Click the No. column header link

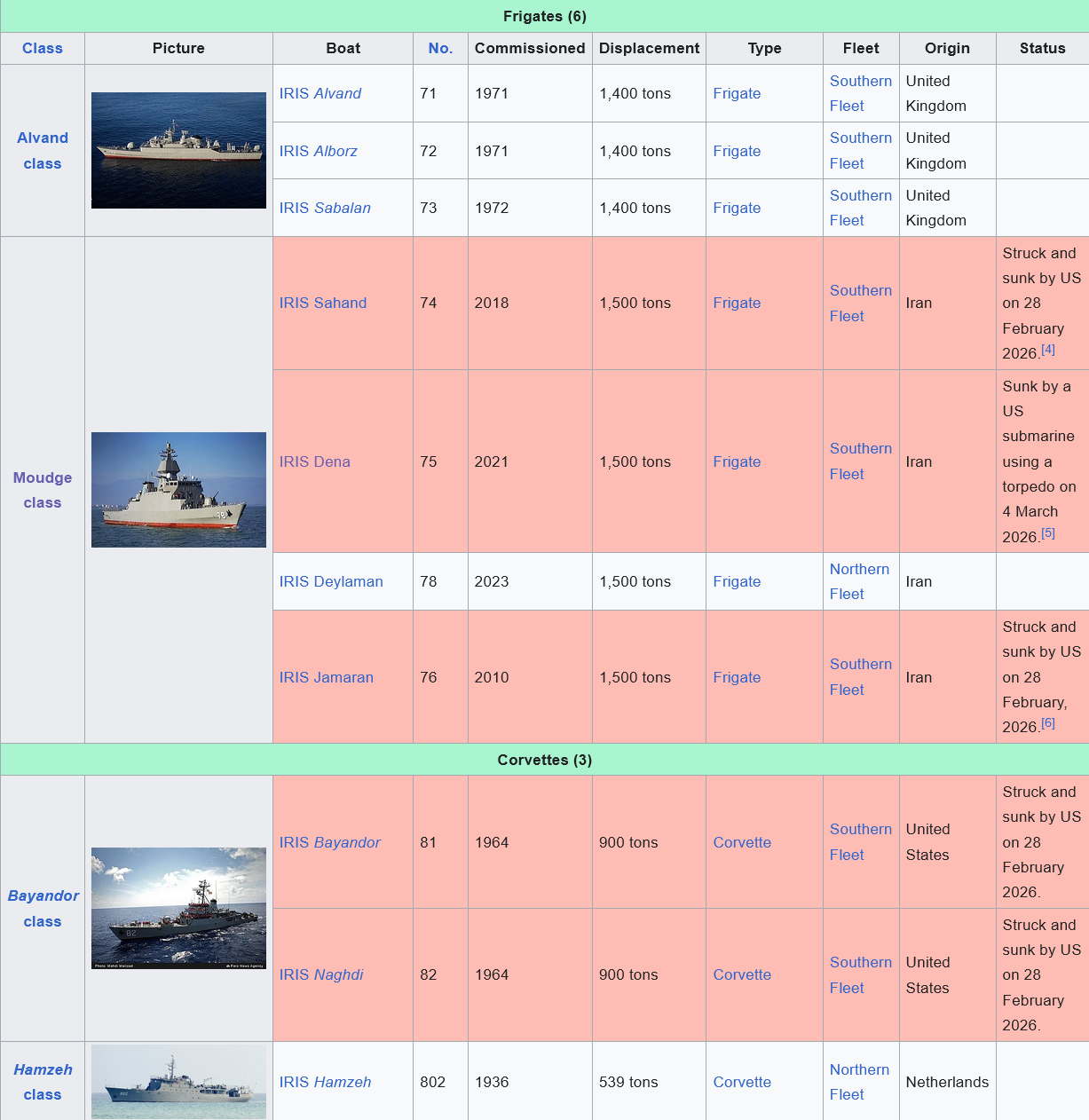440,48
